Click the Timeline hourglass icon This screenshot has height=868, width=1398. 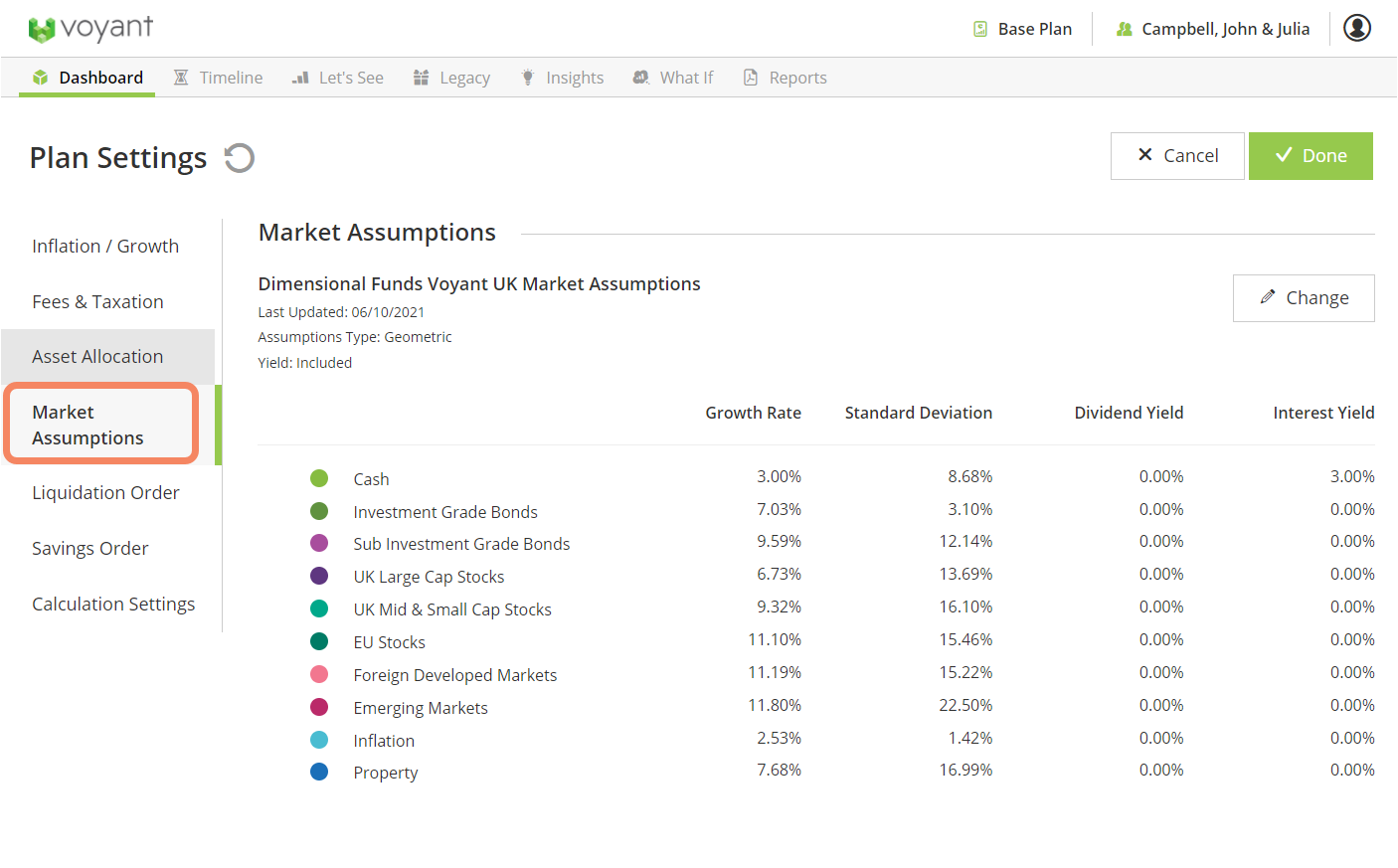pos(181,78)
